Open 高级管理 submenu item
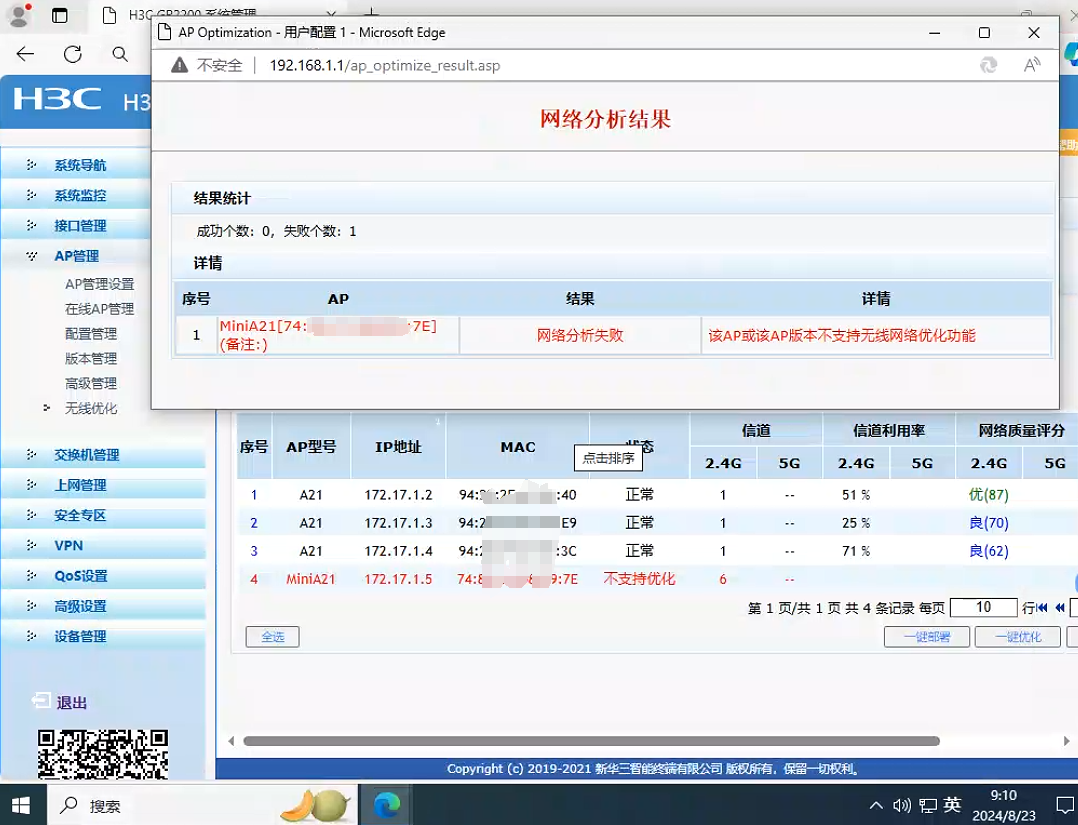The width and height of the screenshot is (1078, 825). pyautogui.click(x=91, y=383)
